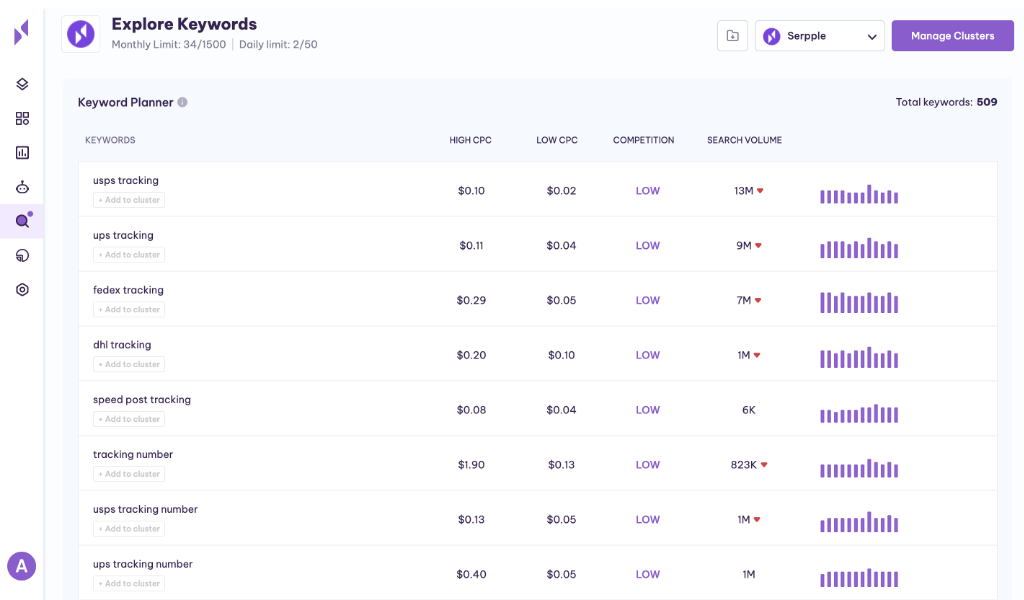Sort by the KEYWORDS column header

click(x=110, y=140)
